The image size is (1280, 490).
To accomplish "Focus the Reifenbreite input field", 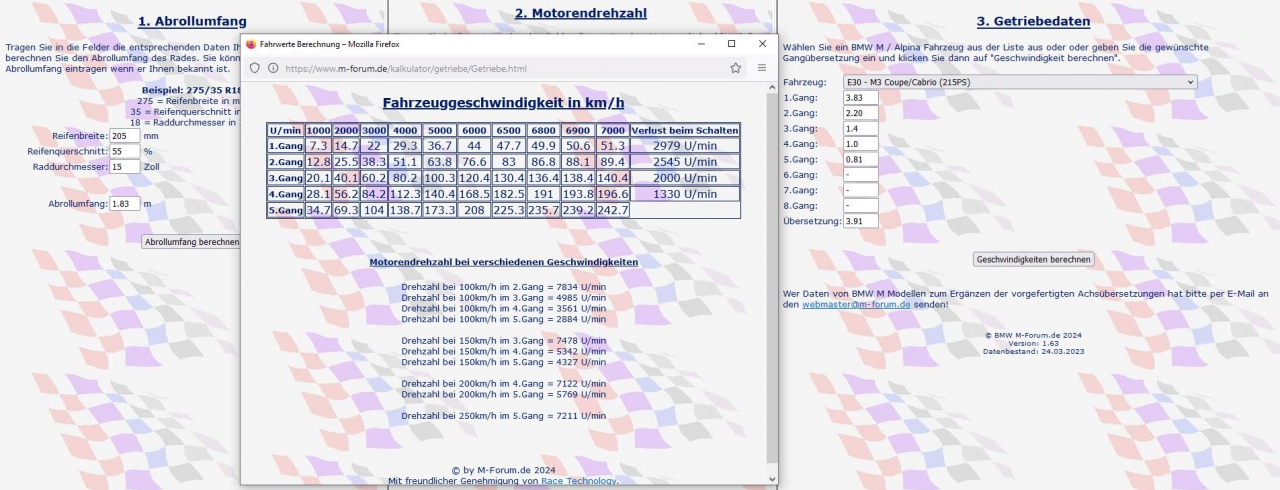I will tap(125, 135).
